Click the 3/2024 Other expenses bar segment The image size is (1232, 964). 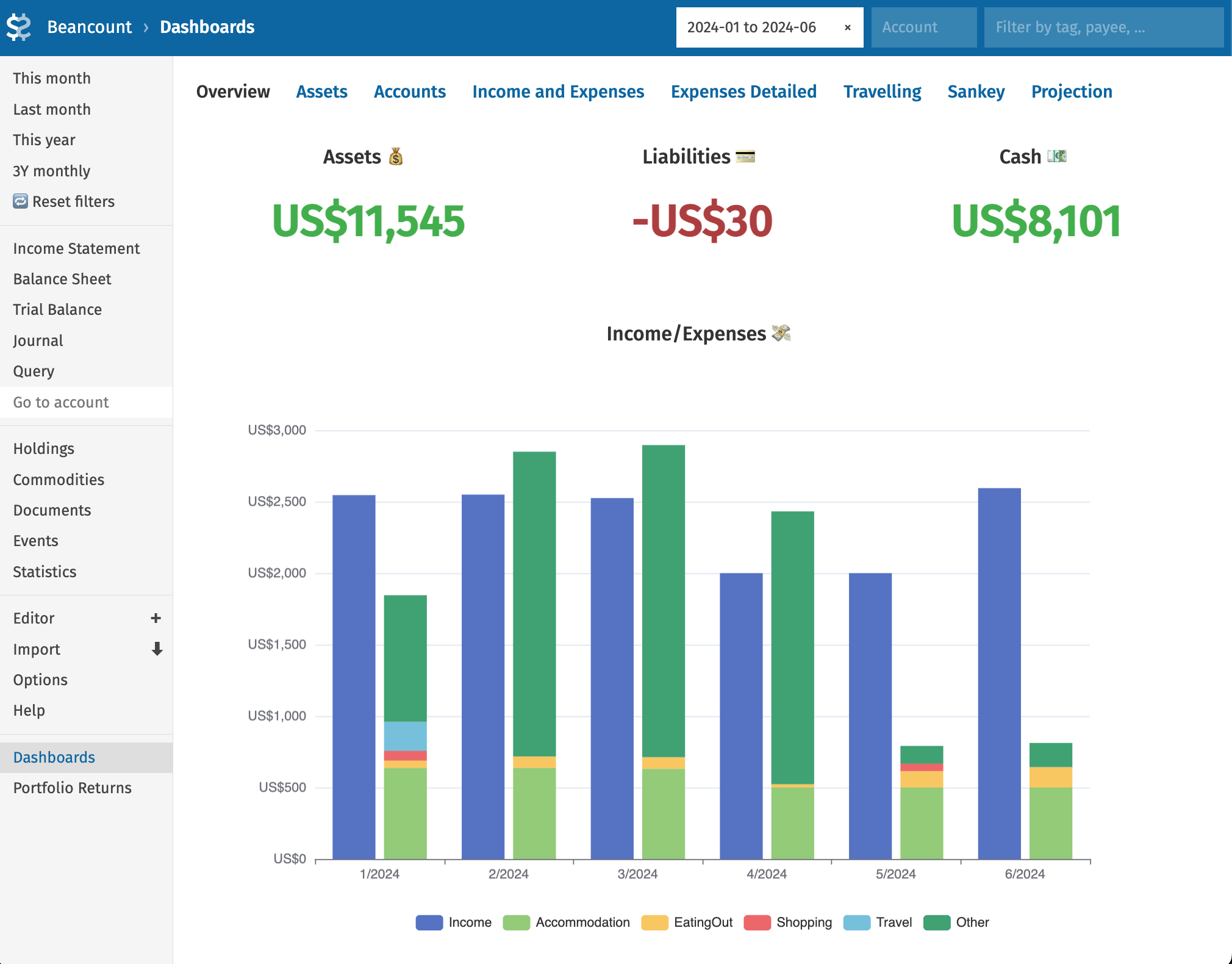(664, 601)
